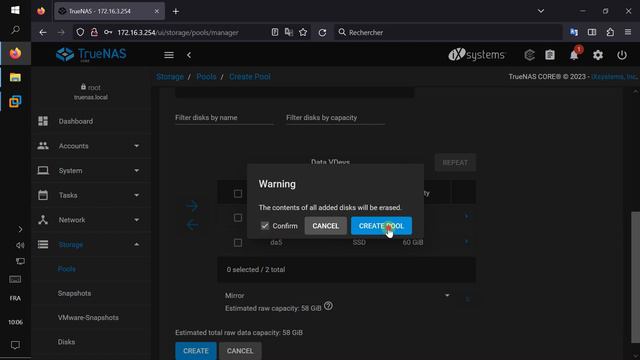Click the TrueNAS logo
640x360 pixels.
(x=91, y=55)
